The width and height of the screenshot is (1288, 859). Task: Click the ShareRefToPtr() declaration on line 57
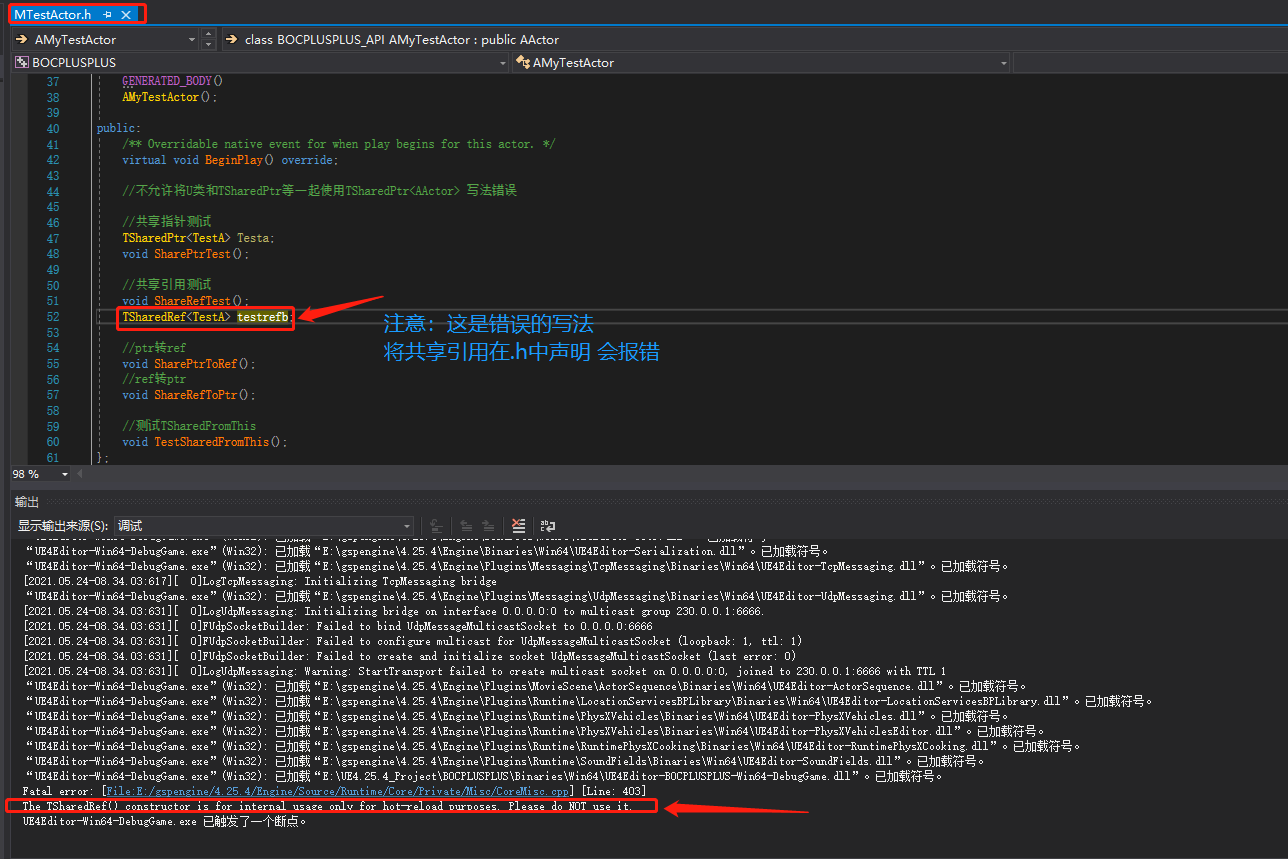click(x=189, y=395)
